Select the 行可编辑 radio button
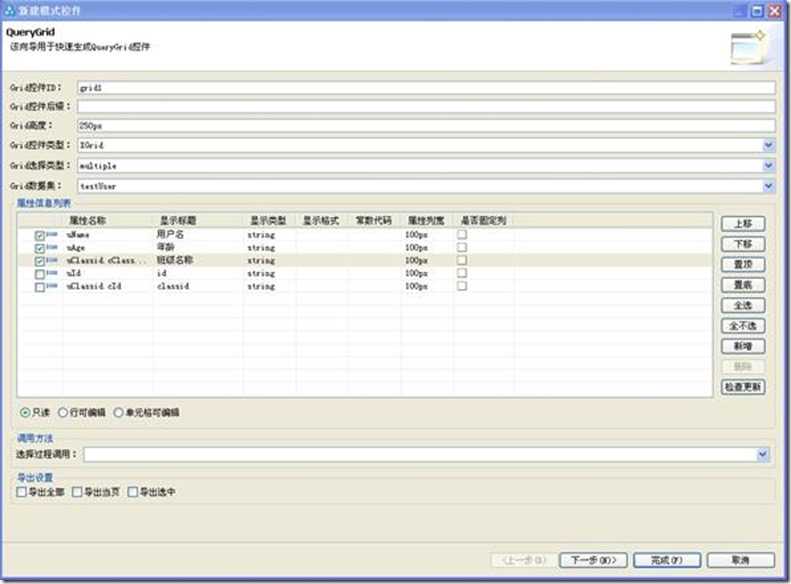Image resolution: width=791 pixels, height=584 pixels. (x=63, y=413)
